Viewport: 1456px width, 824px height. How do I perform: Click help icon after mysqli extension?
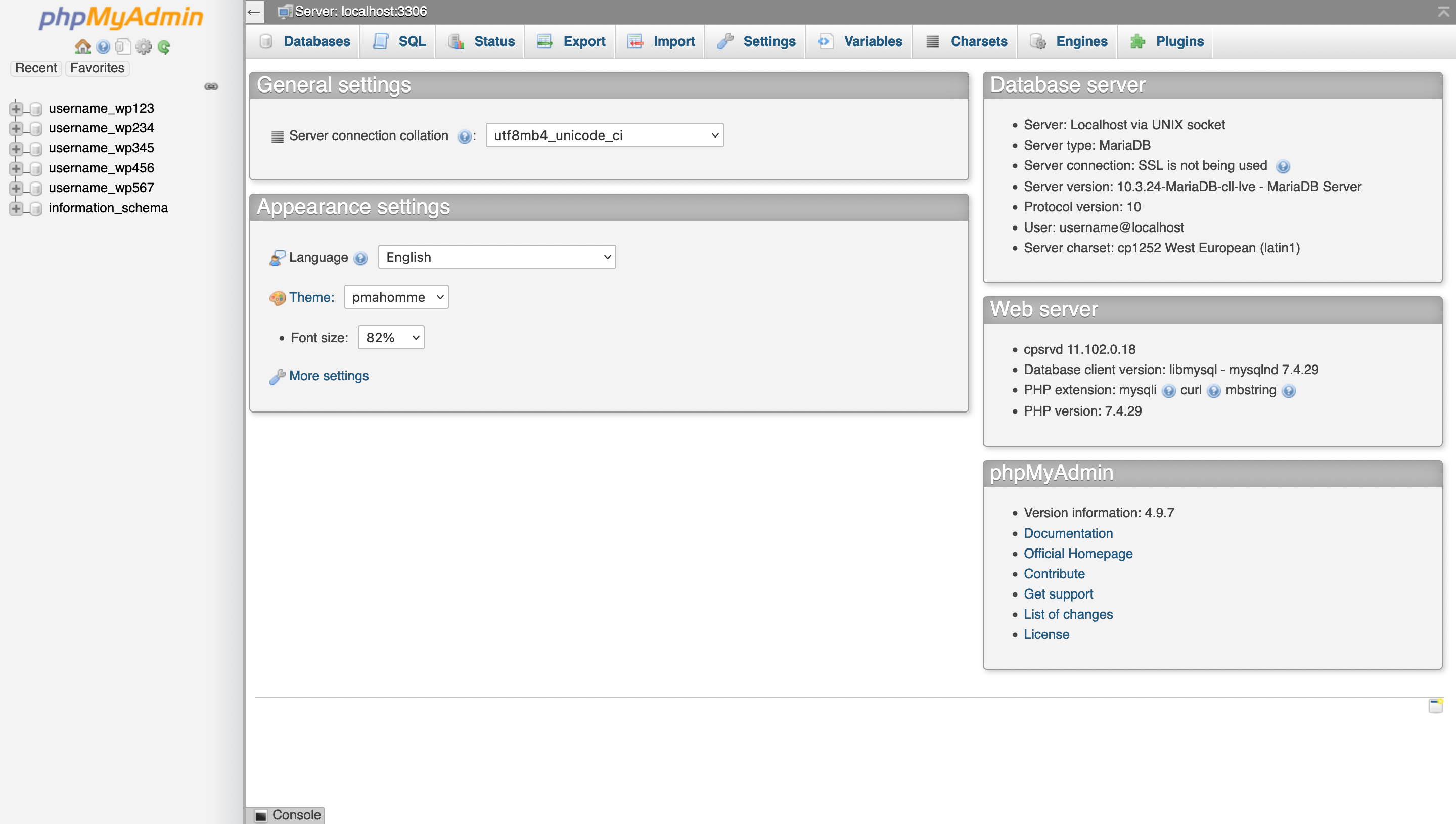click(1168, 391)
